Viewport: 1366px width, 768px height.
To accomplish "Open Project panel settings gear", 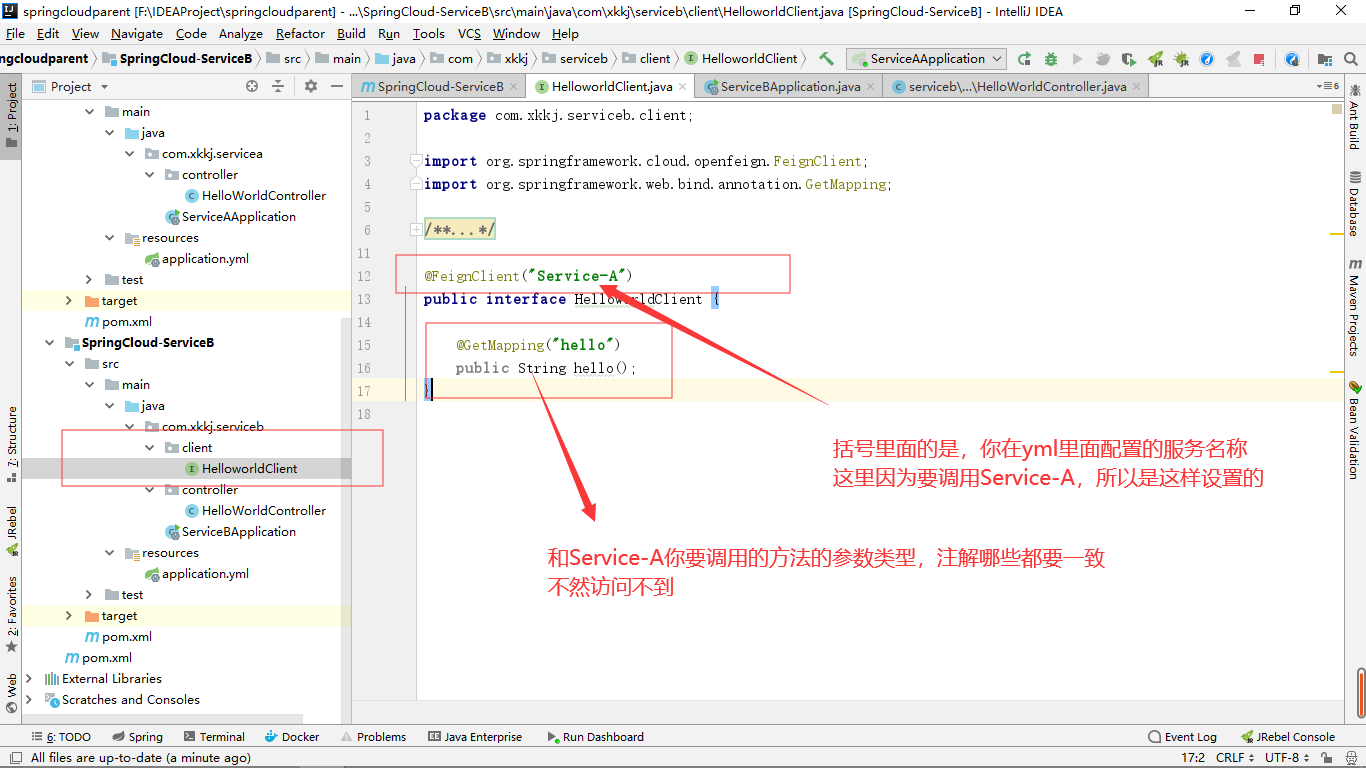I will pos(310,87).
